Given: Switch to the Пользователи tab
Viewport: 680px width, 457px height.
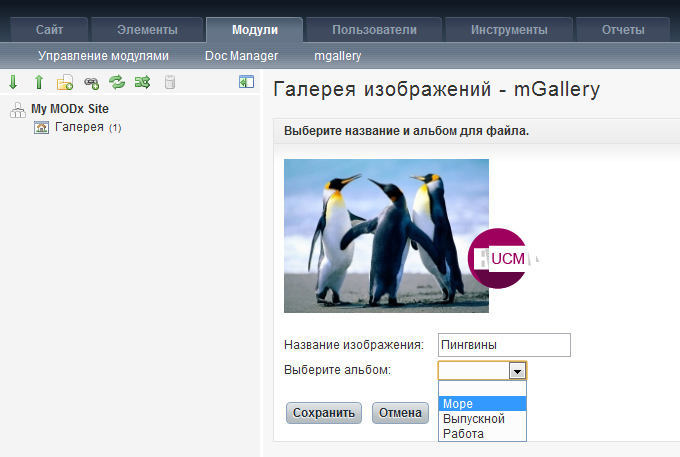Looking at the screenshot, I should 374,30.
